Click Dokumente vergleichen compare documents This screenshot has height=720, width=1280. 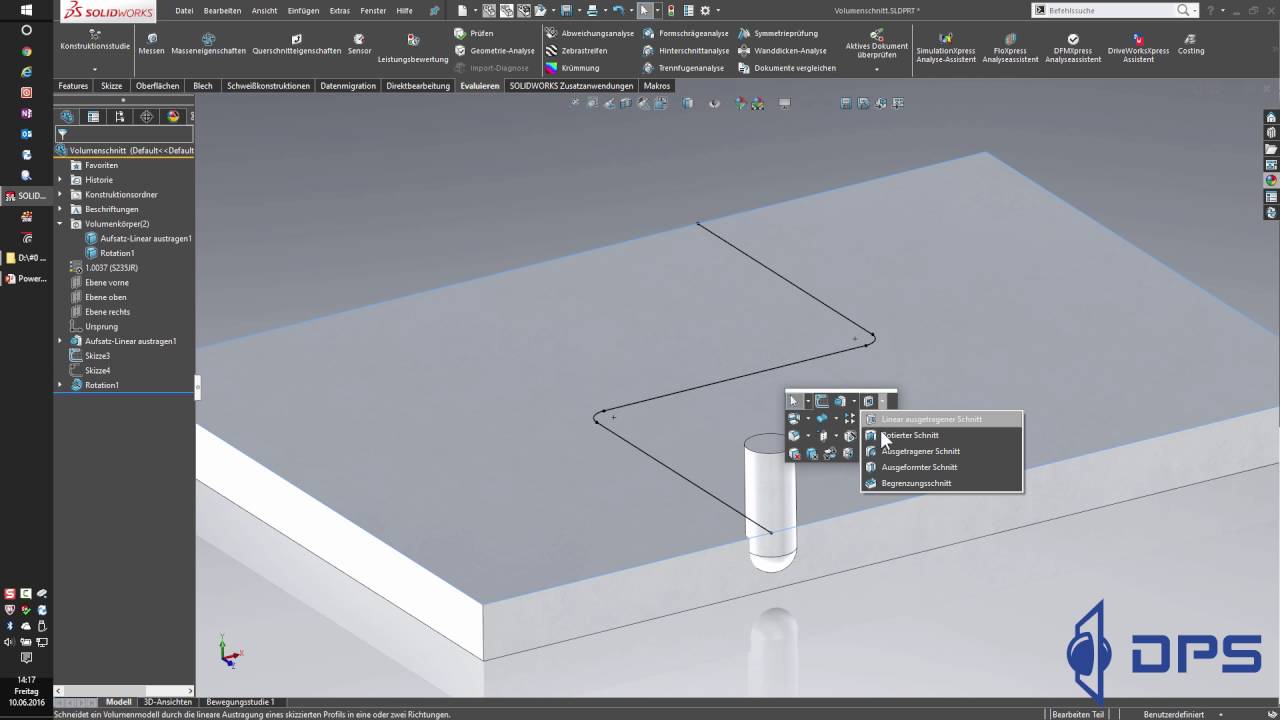[787, 68]
